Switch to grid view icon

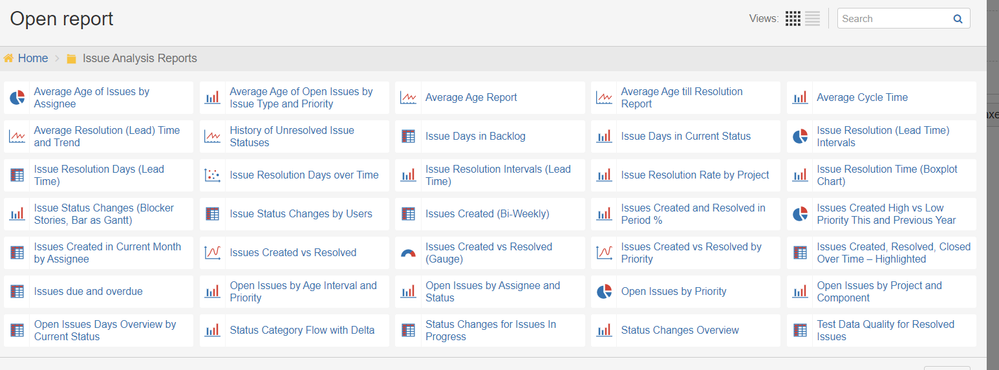coord(793,18)
